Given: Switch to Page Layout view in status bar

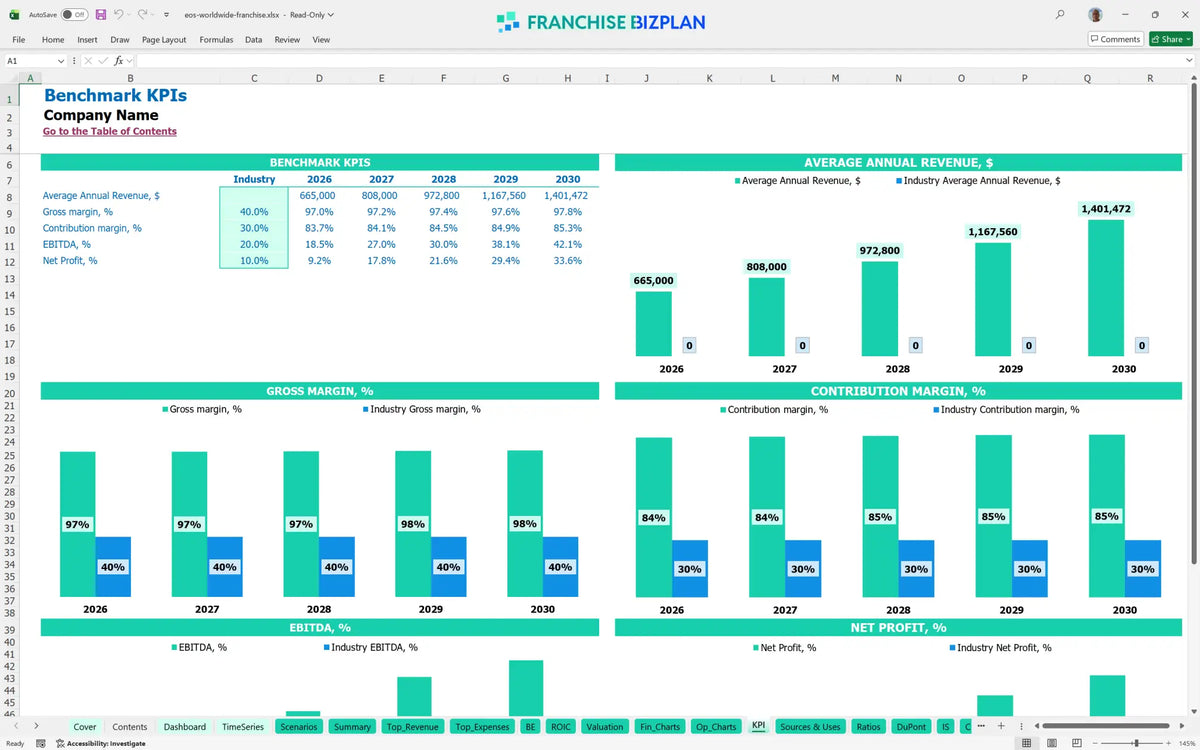Looking at the screenshot, I should coord(1053,743).
